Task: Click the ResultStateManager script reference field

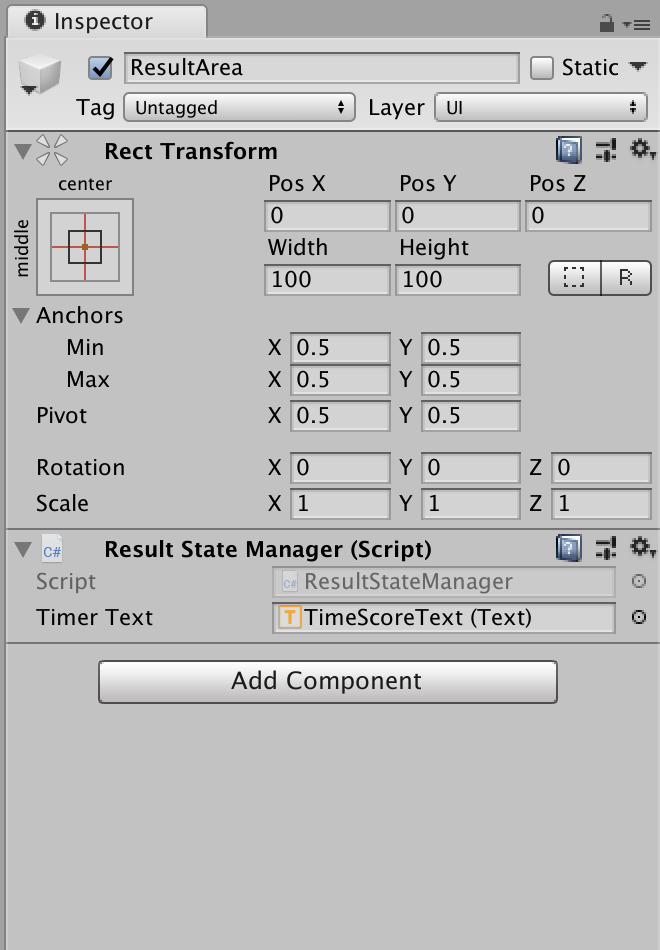Action: click(x=444, y=582)
